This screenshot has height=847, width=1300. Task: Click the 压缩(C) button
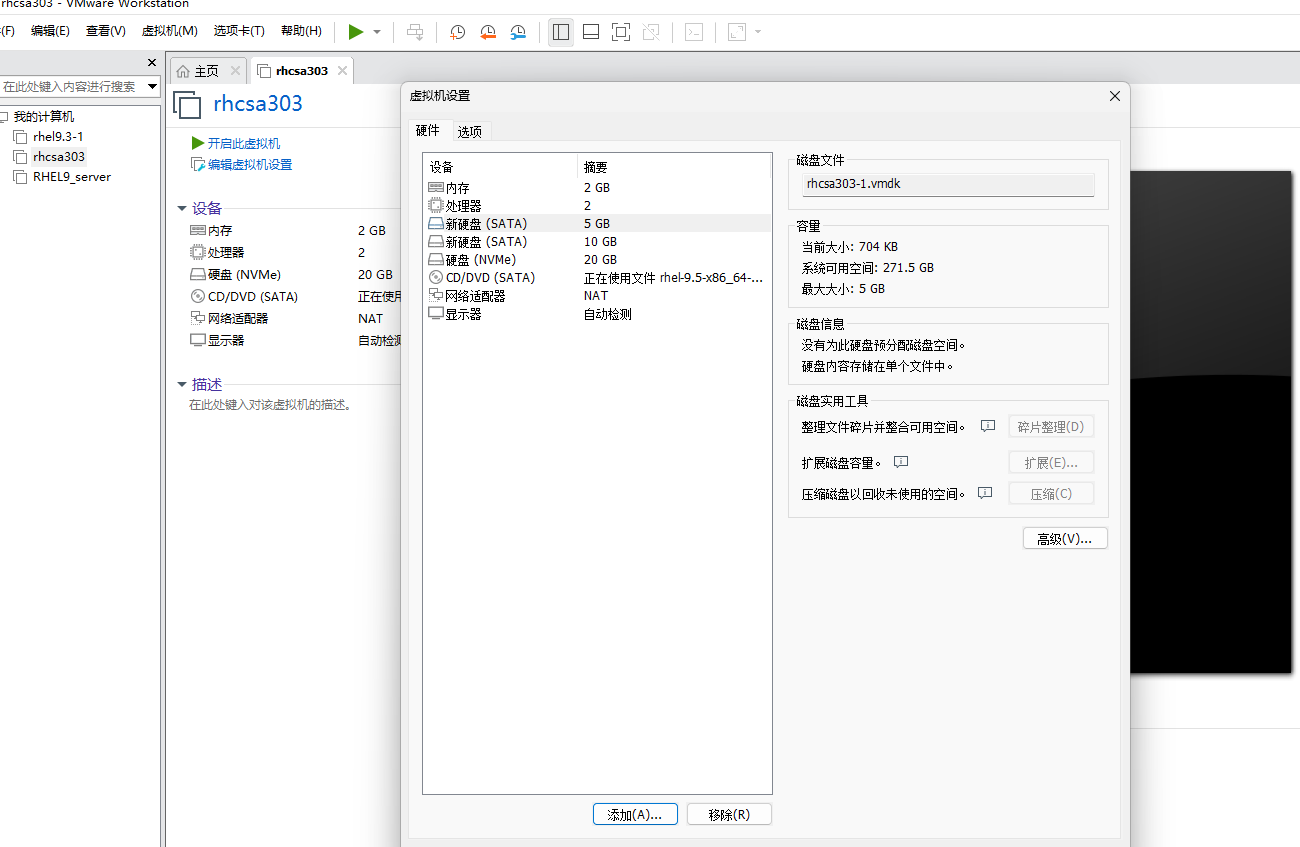pos(1051,494)
